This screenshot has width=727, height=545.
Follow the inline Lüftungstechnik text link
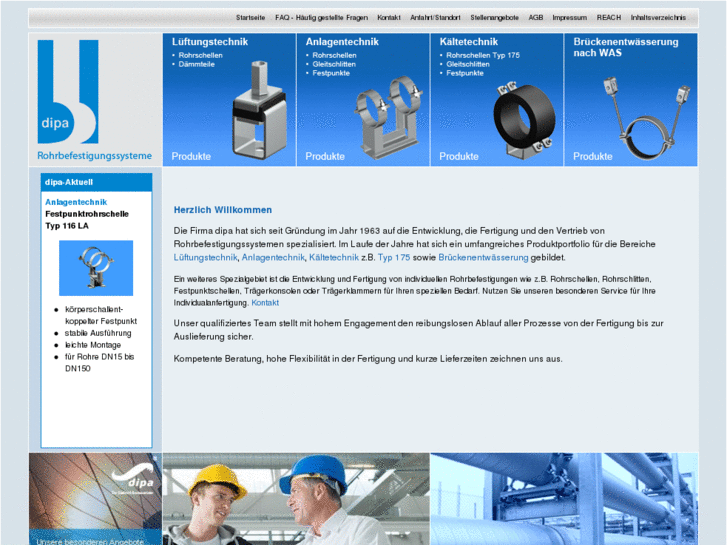[x=205, y=257]
